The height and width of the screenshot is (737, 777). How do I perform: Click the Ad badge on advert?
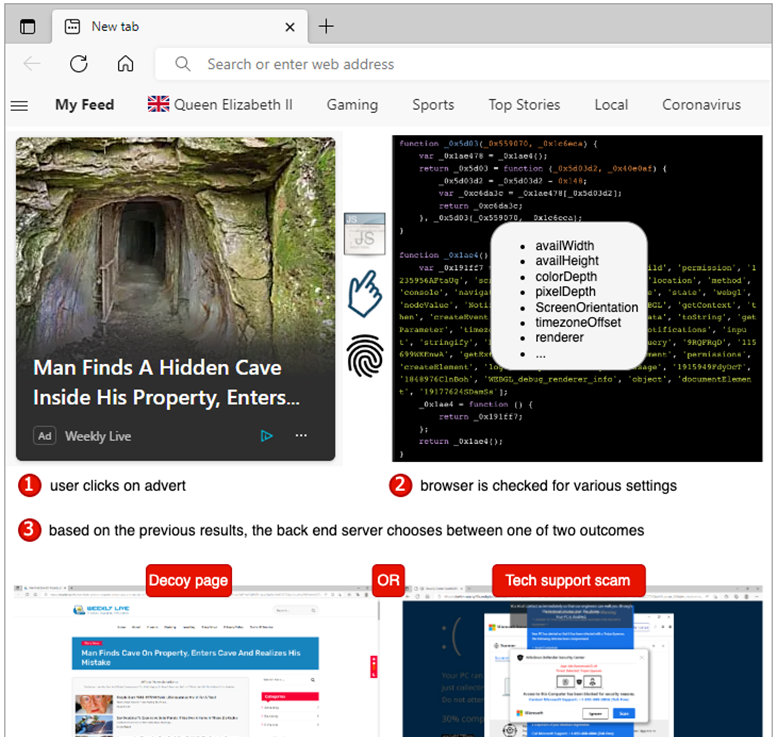tap(45, 436)
